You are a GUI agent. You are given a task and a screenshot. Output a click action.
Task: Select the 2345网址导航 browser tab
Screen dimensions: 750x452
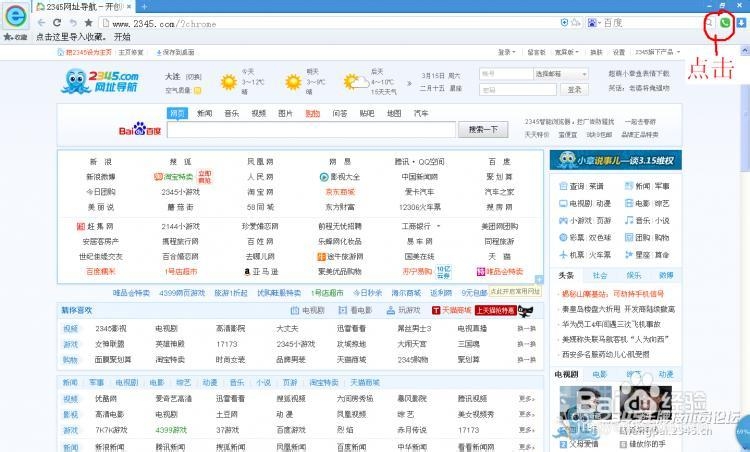pos(84,7)
